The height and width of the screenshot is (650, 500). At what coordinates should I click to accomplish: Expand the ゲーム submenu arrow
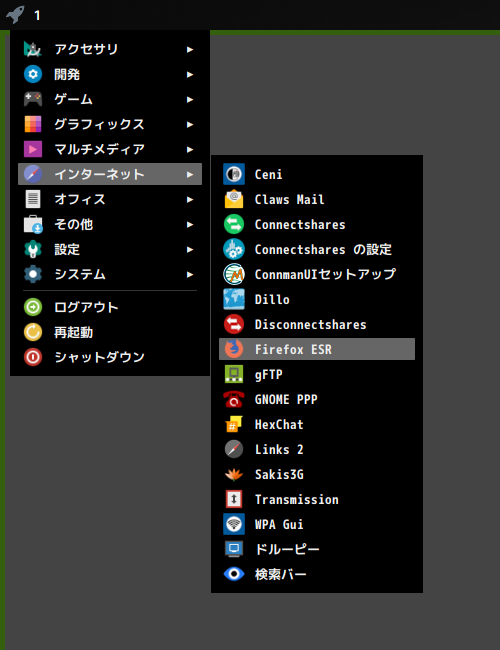[190, 99]
